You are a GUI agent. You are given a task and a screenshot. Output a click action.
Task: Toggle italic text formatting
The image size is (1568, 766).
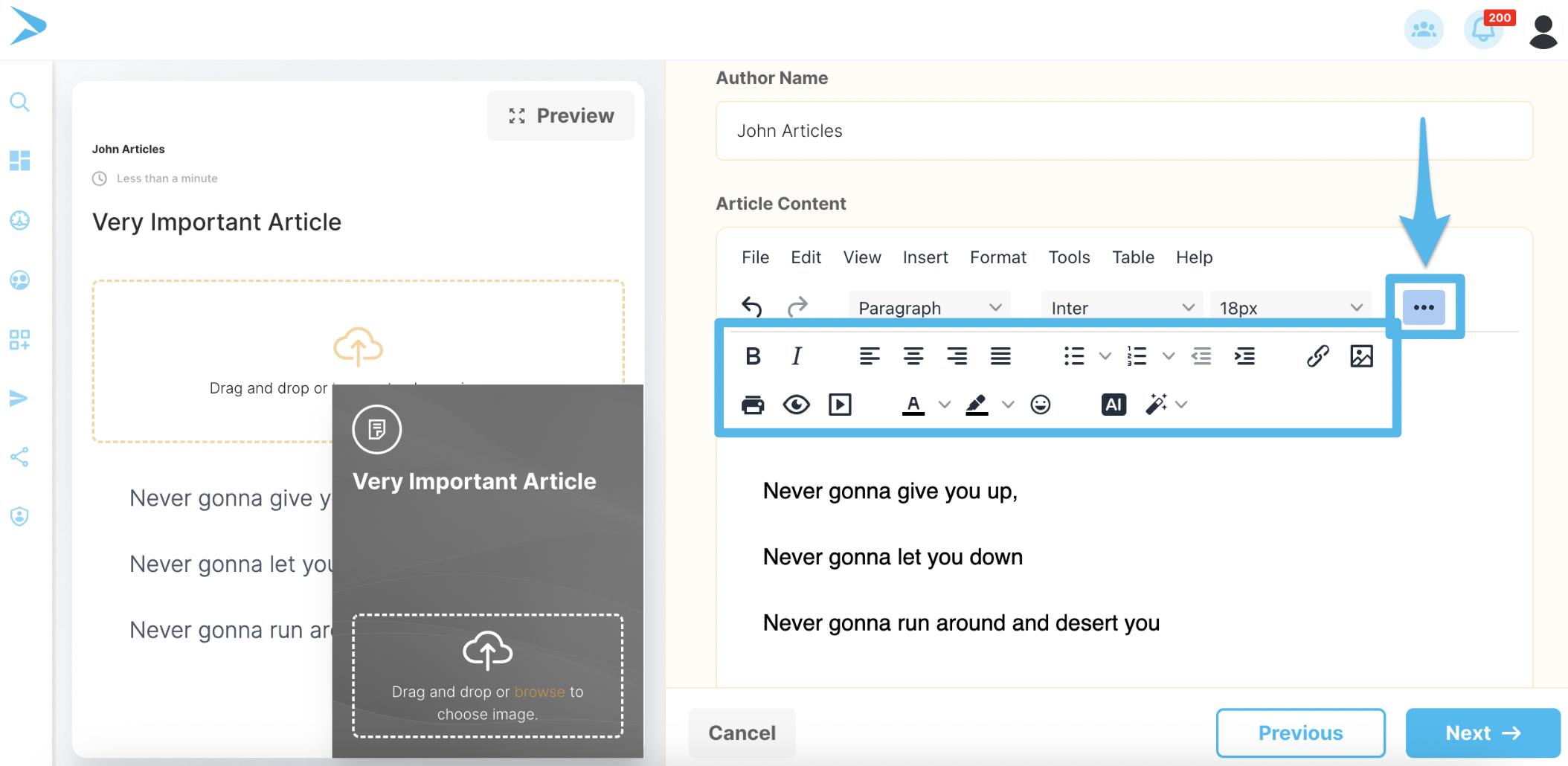tap(797, 356)
